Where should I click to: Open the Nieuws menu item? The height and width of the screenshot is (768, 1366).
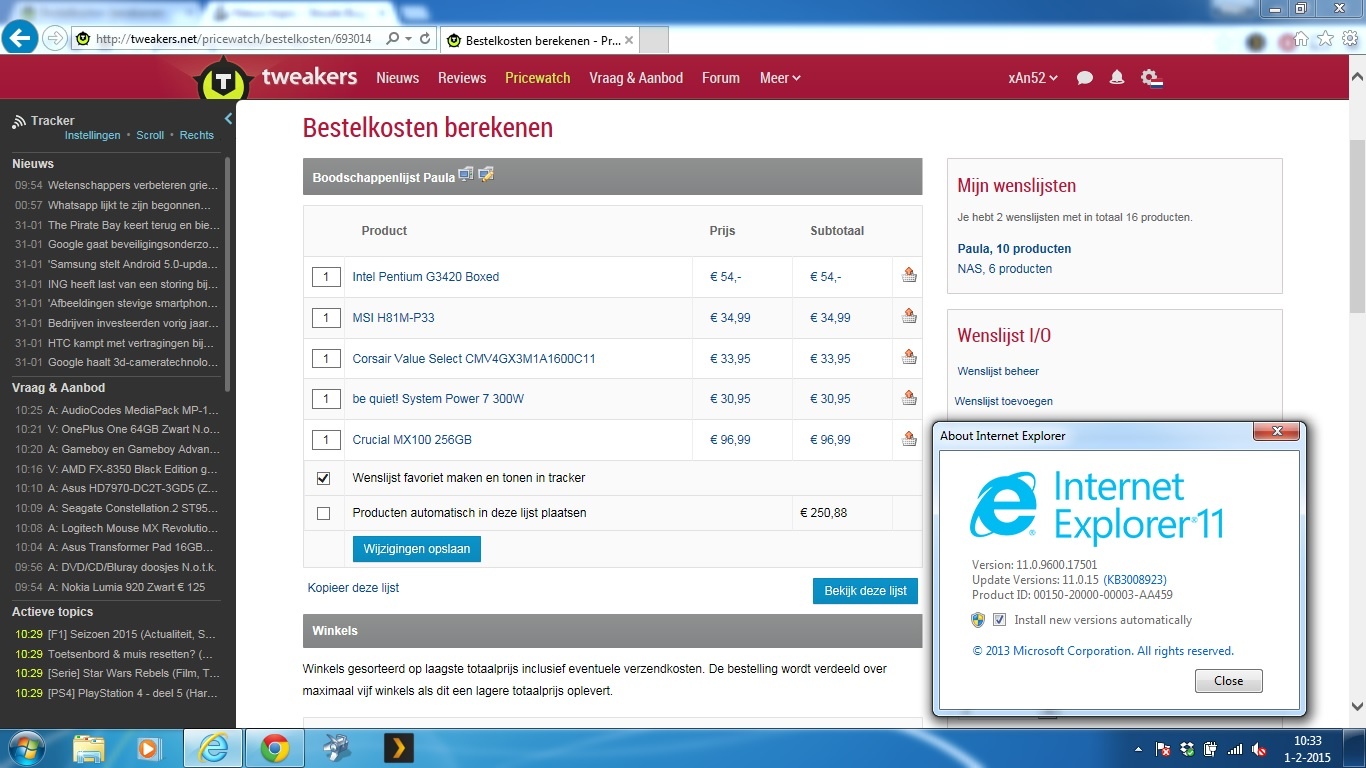tap(397, 78)
